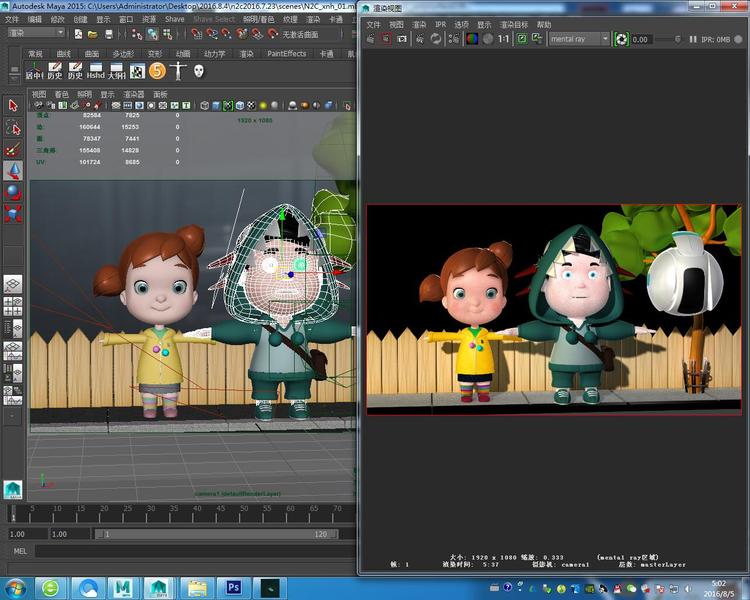
Task: Toggle select by component type mode
Action: point(167,34)
